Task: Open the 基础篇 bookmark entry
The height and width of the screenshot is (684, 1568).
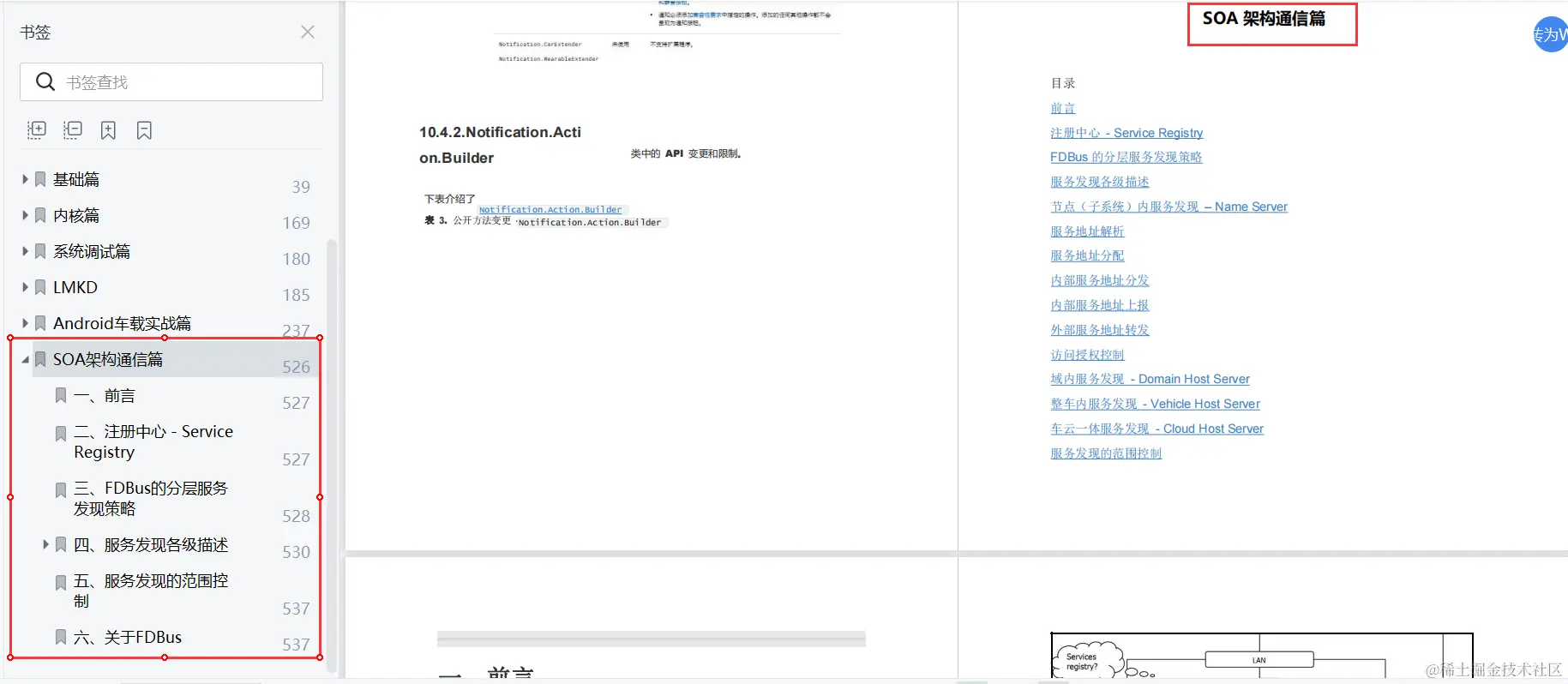Action: pos(76,179)
